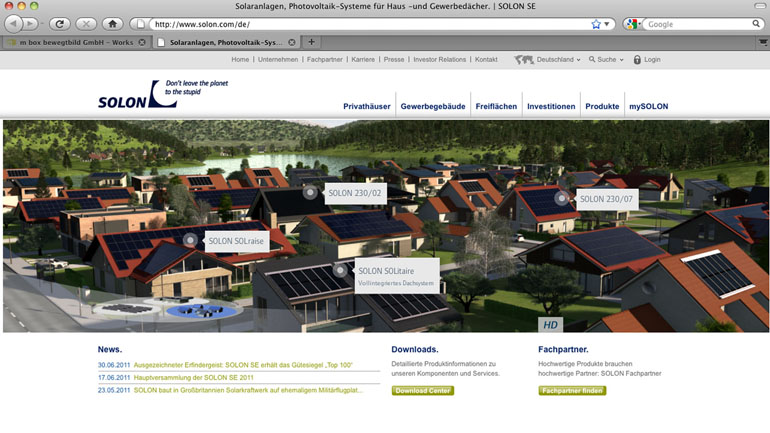Bookmark the page with the star icon

coord(596,24)
